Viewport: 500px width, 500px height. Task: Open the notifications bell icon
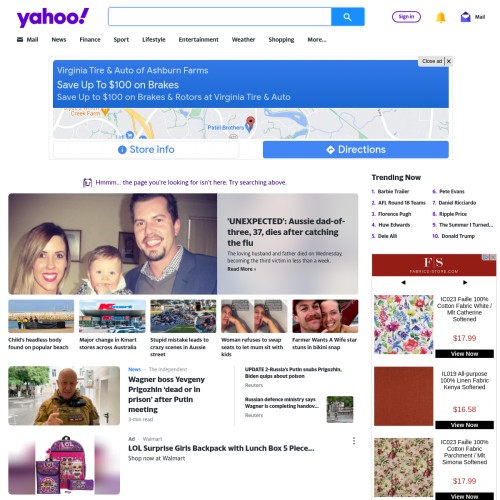click(441, 17)
